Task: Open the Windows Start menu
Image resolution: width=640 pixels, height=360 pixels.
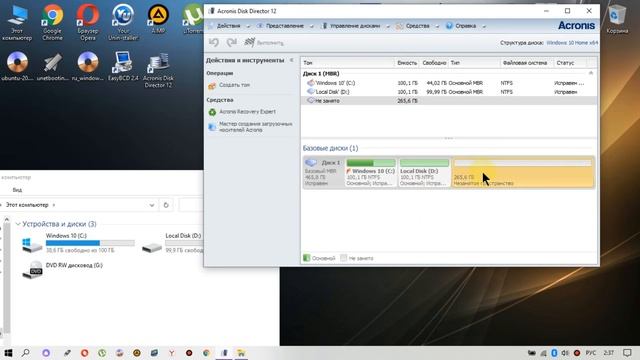Action: [x=8, y=353]
